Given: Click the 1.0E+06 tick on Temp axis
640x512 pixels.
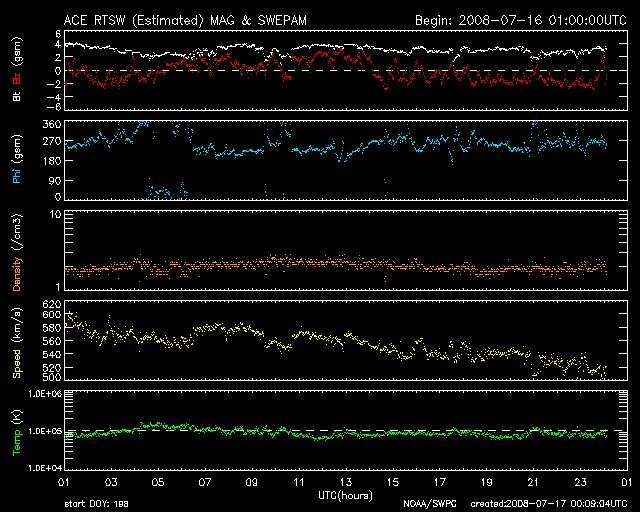Looking at the screenshot, I should [43, 394].
